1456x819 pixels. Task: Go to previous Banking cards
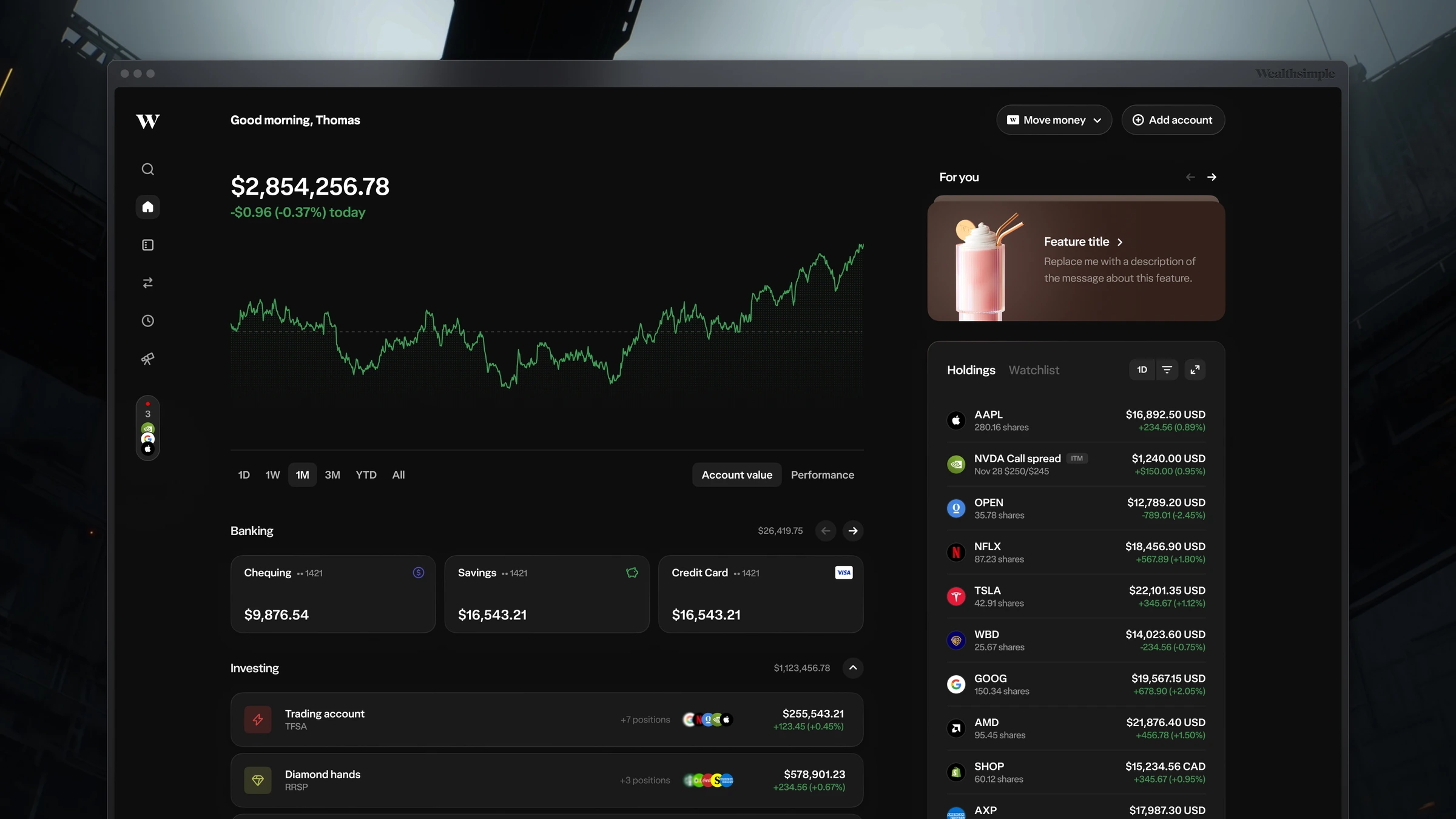pyautogui.click(x=826, y=531)
